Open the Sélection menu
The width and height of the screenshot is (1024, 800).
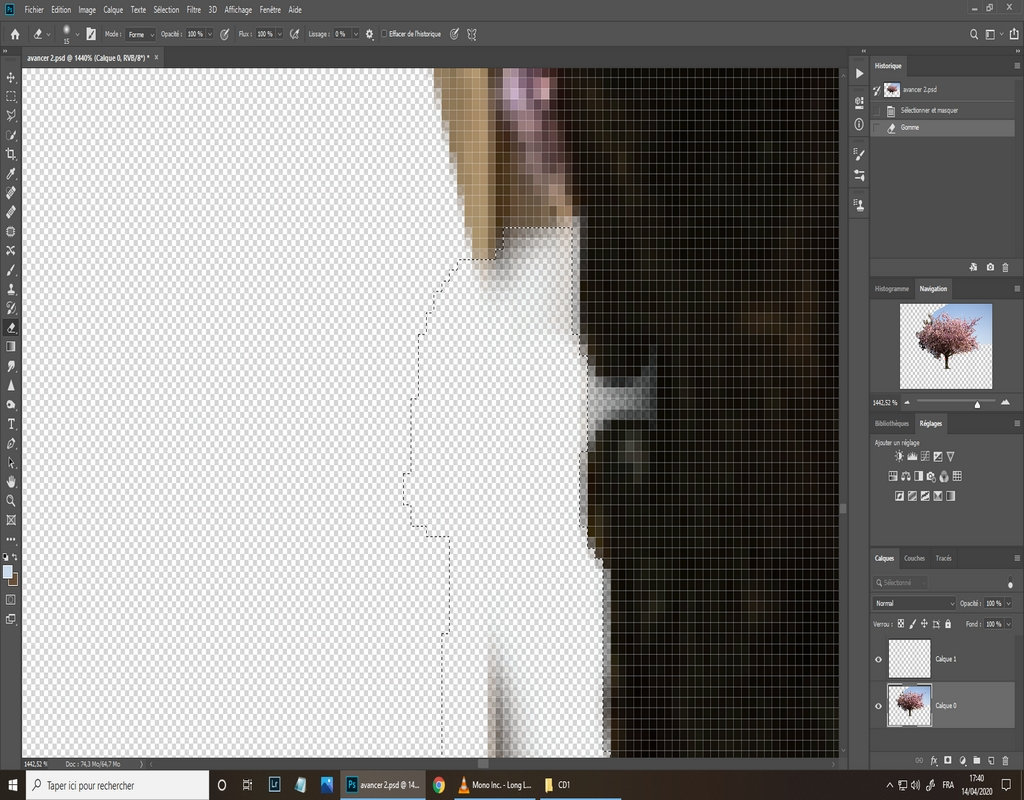[167, 10]
